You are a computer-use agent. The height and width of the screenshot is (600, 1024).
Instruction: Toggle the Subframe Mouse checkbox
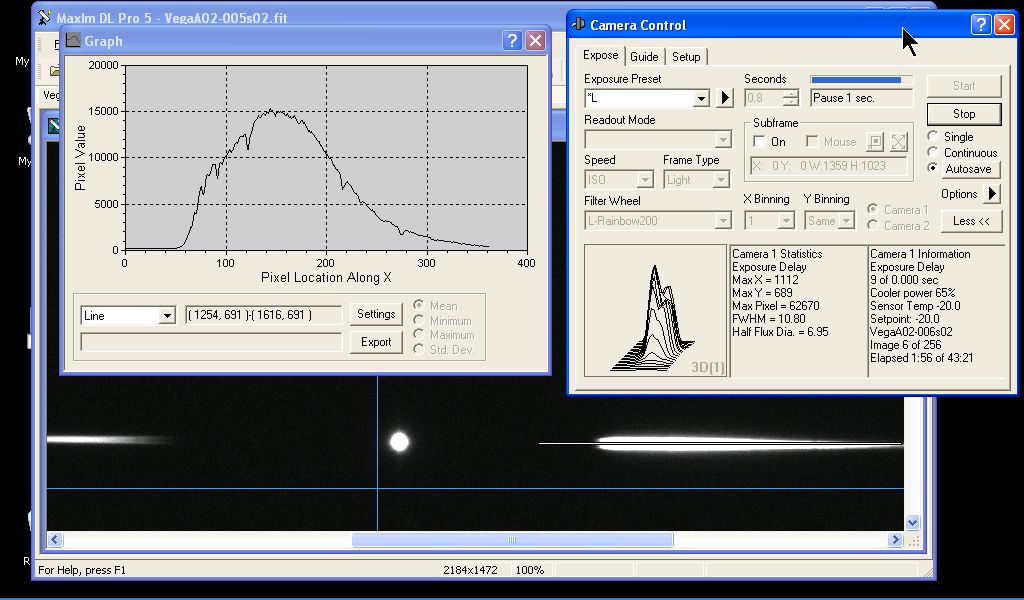[812, 142]
